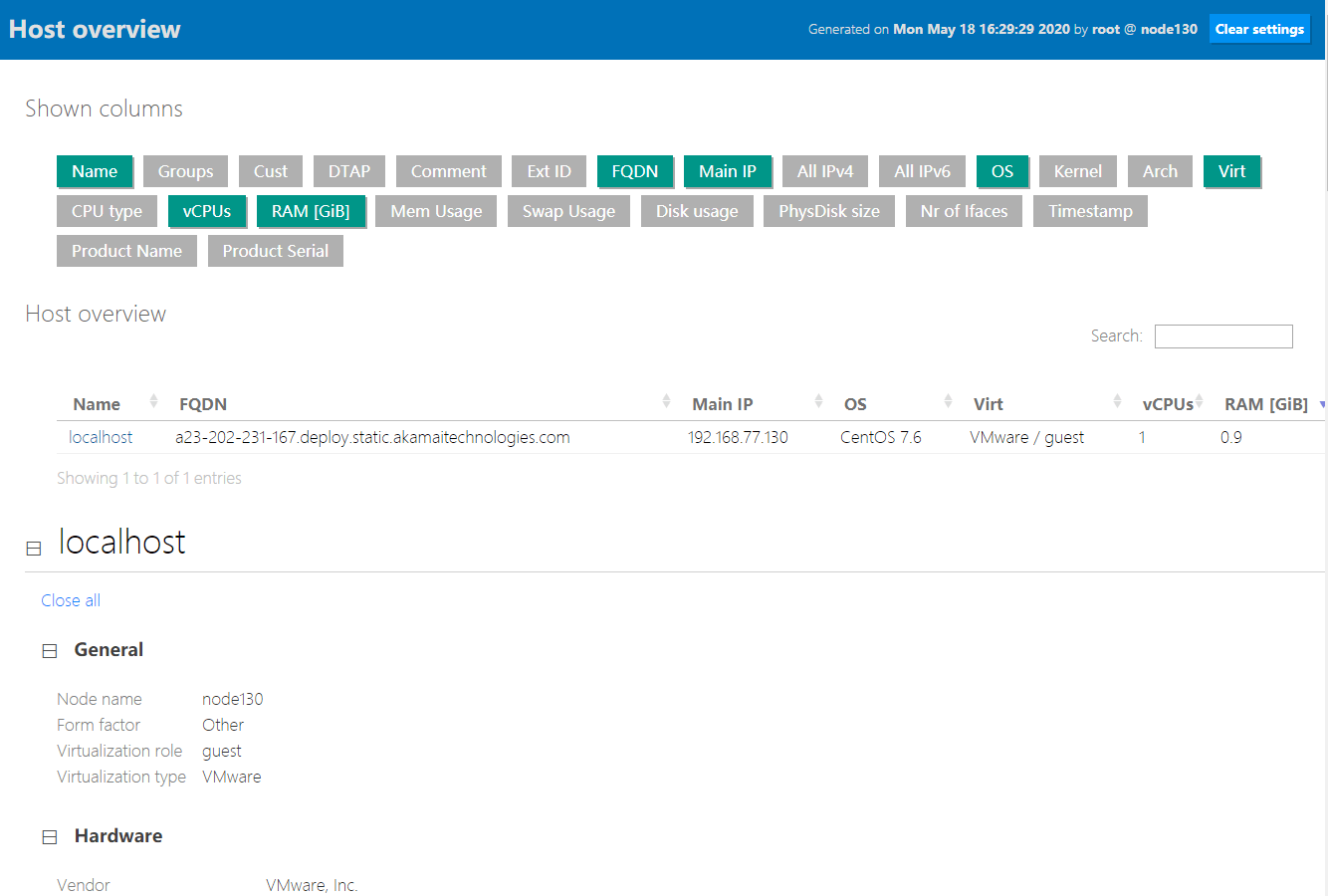This screenshot has height=896, width=1328.
Task: Turn off the vCPUs column
Action: click(x=206, y=211)
